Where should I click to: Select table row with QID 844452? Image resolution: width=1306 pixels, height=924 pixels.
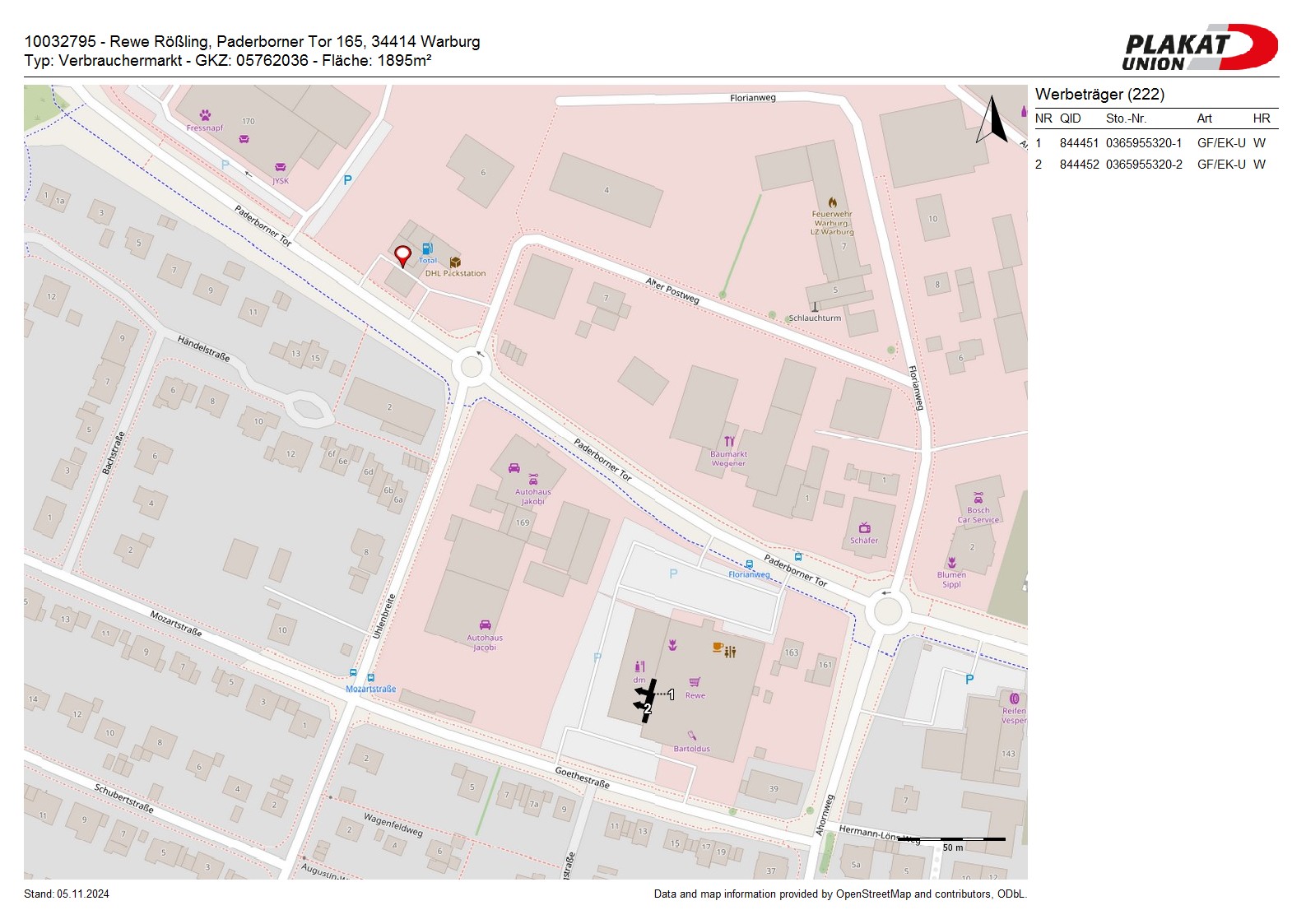[1155, 165]
